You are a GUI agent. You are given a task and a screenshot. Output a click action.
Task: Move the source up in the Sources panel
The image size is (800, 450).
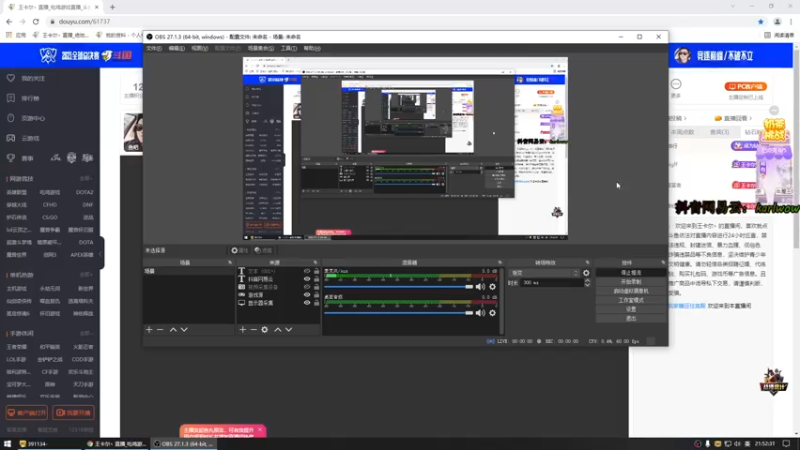(278, 330)
